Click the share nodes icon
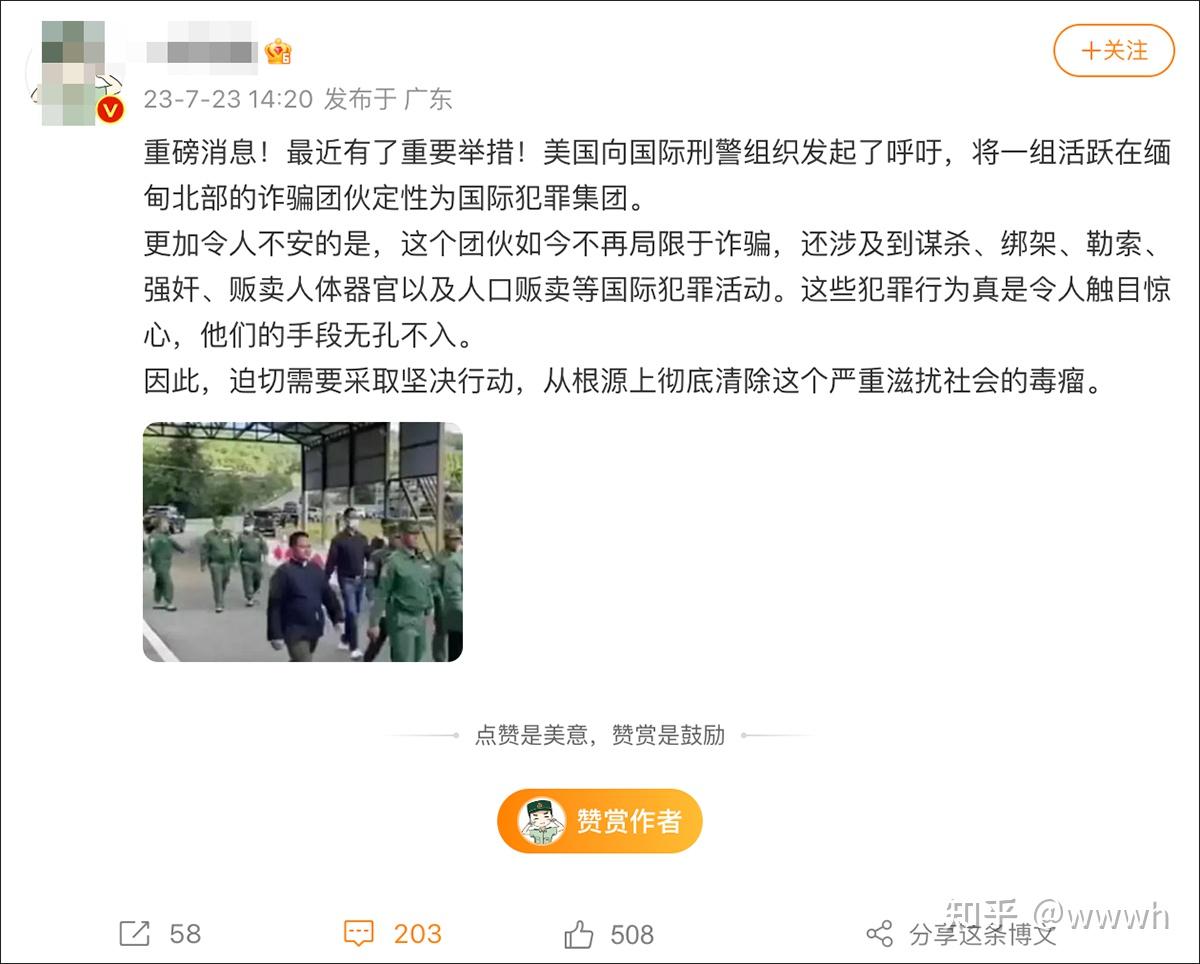Image resolution: width=1200 pixels, height=964 pixels. pos(879,934)
